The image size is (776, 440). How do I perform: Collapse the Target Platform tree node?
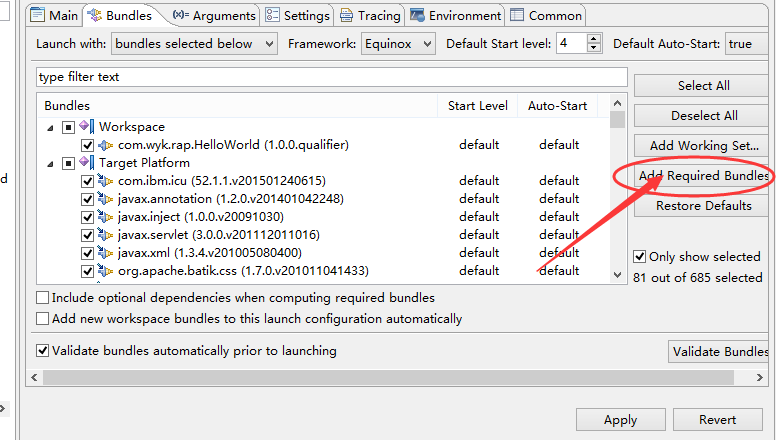coord(50,164)
